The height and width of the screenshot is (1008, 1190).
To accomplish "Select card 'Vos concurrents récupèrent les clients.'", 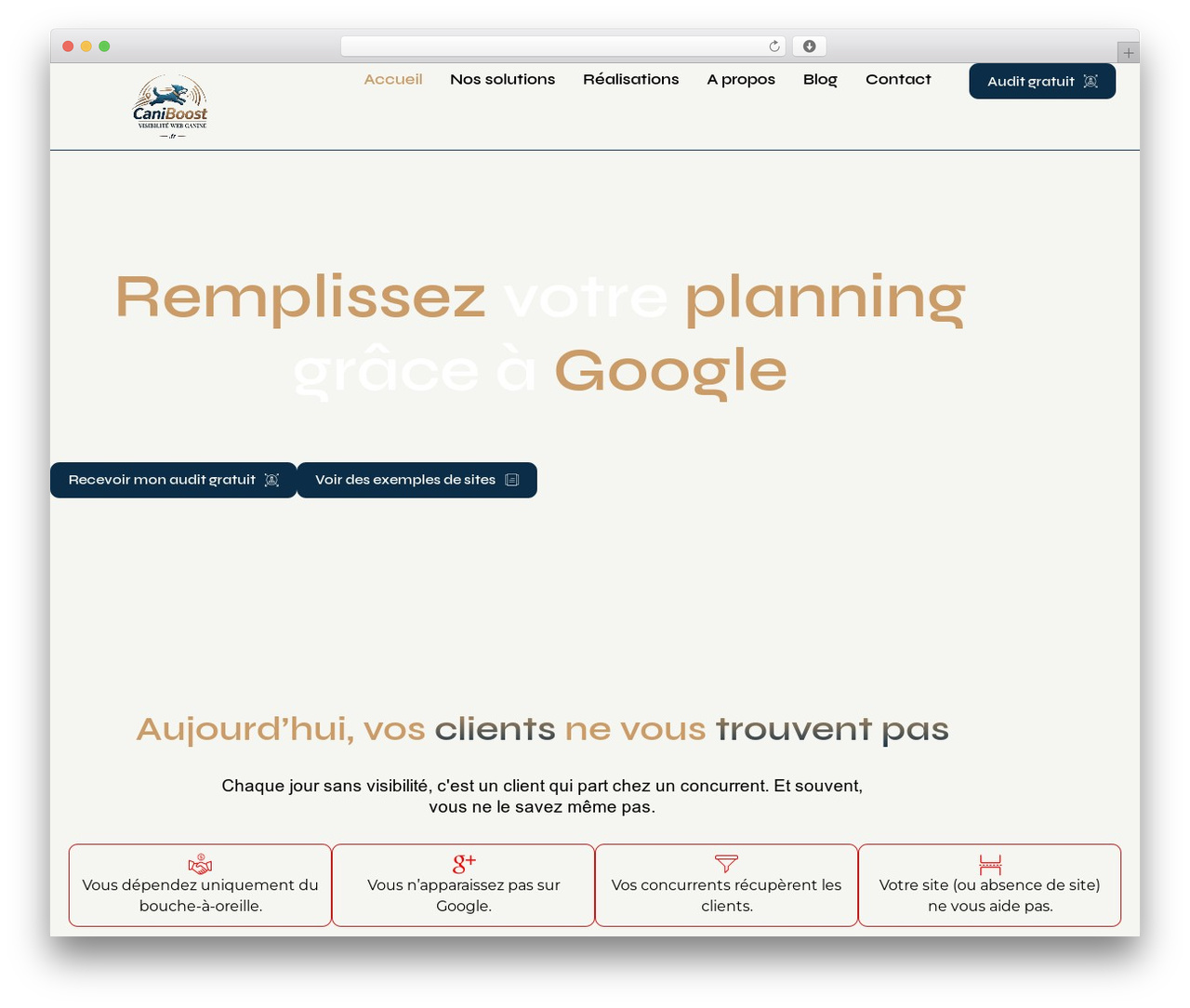I will (726, 885).
